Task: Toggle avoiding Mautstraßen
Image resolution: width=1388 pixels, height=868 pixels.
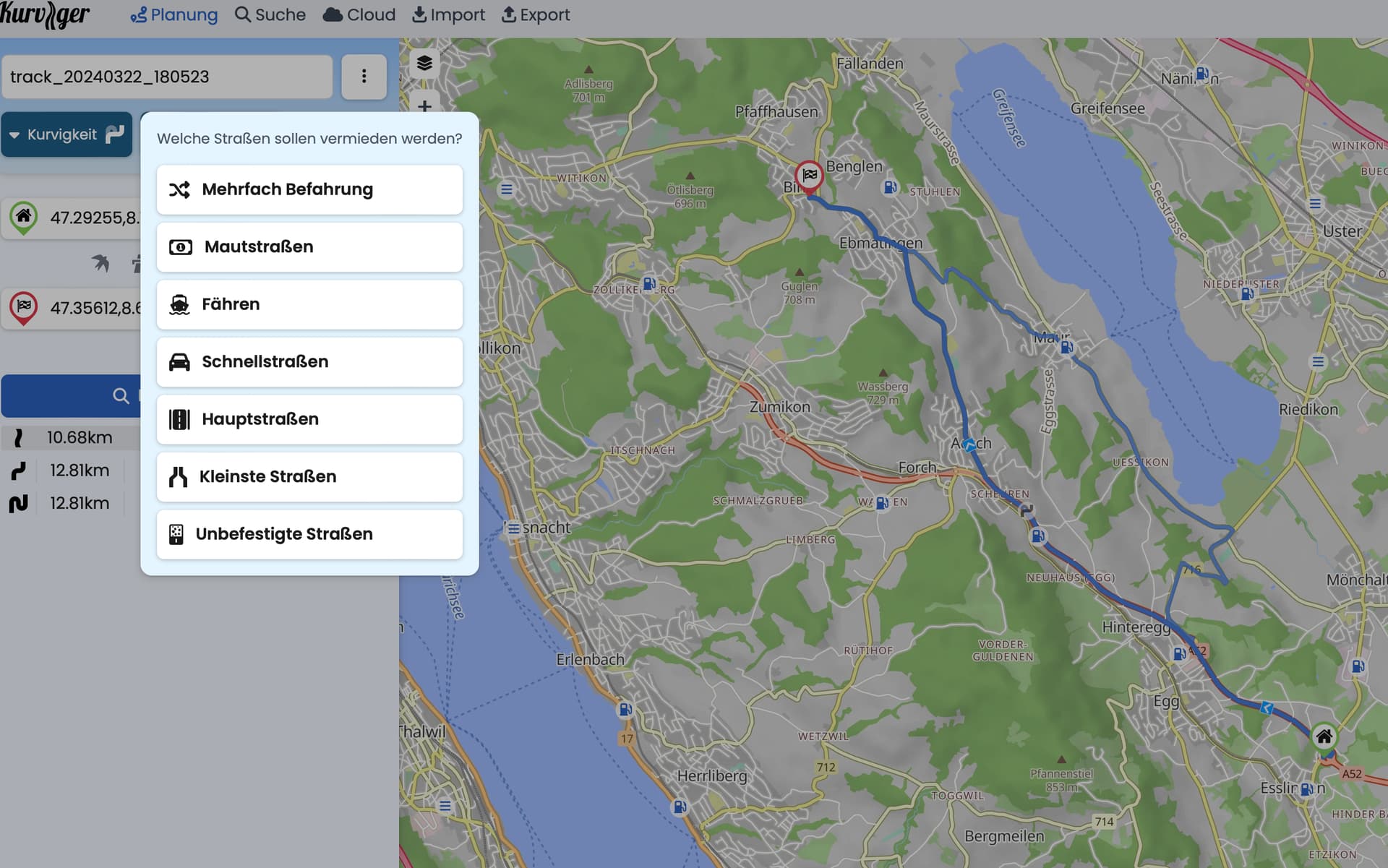Action: coord(309,247)
